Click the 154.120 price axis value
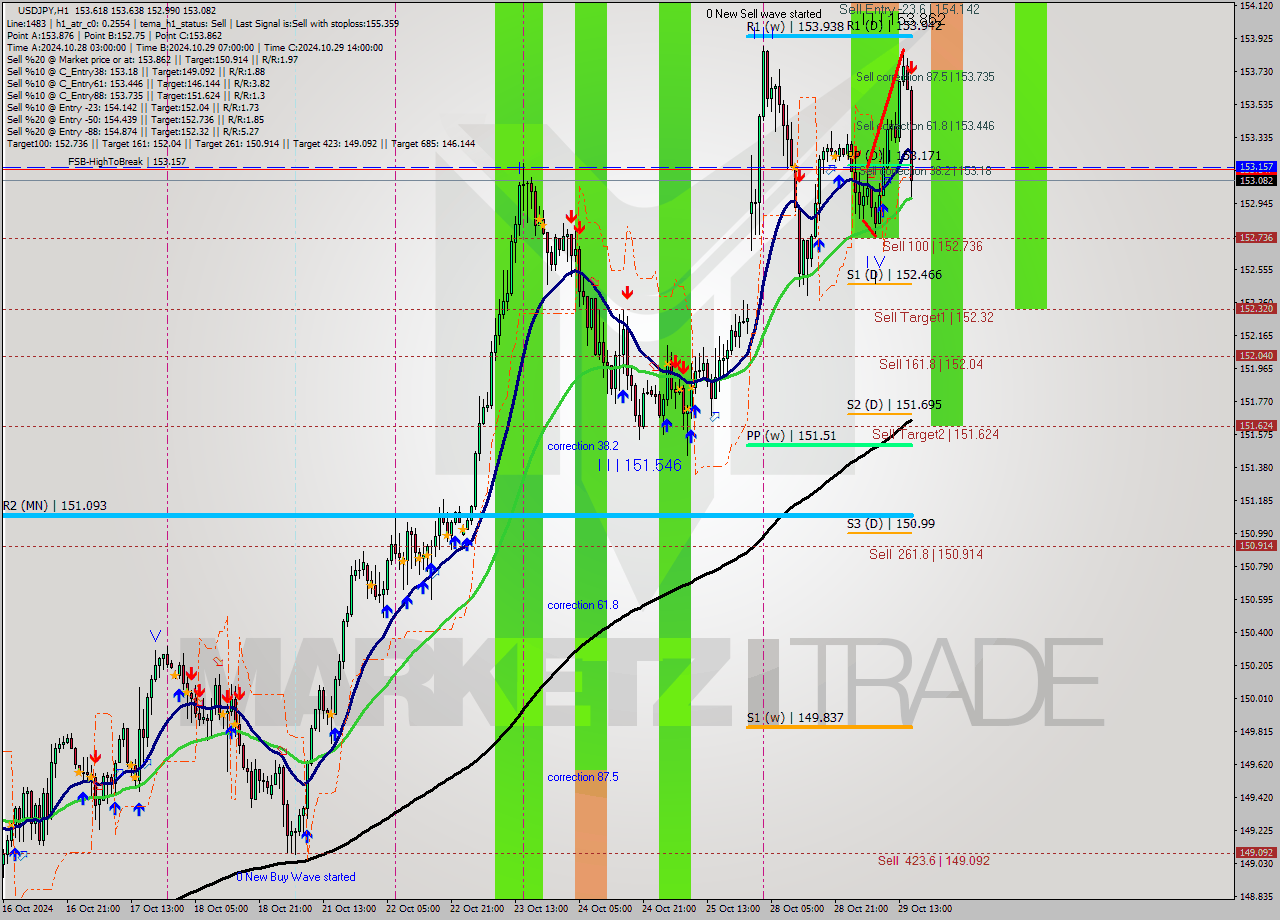This screenshot has height=920, width=1280. pos(1257,6)
